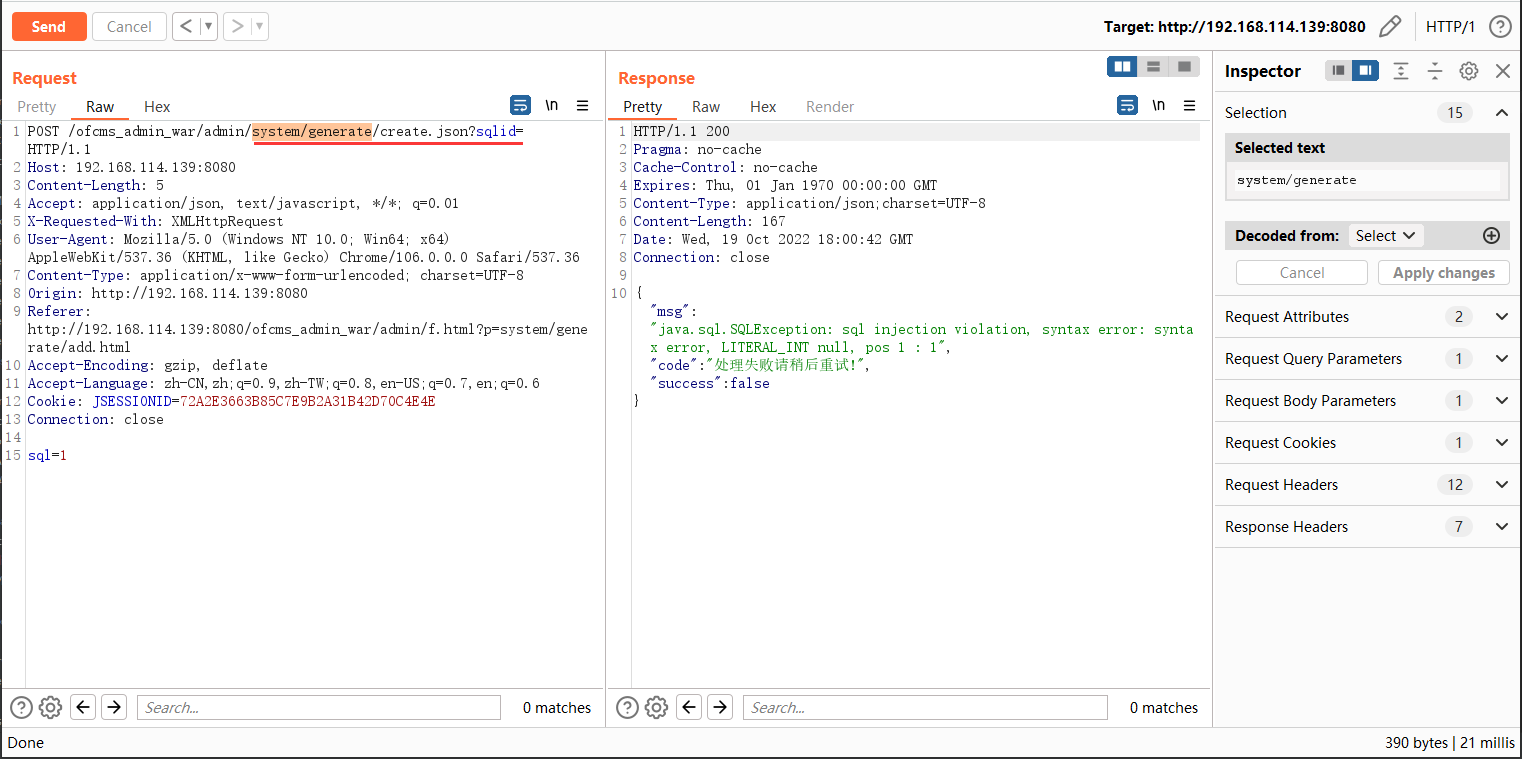Image resolution: width=1522 pixels, height=759 pixels.
Task: Open Request search settings gear
Action: point(50,708)
